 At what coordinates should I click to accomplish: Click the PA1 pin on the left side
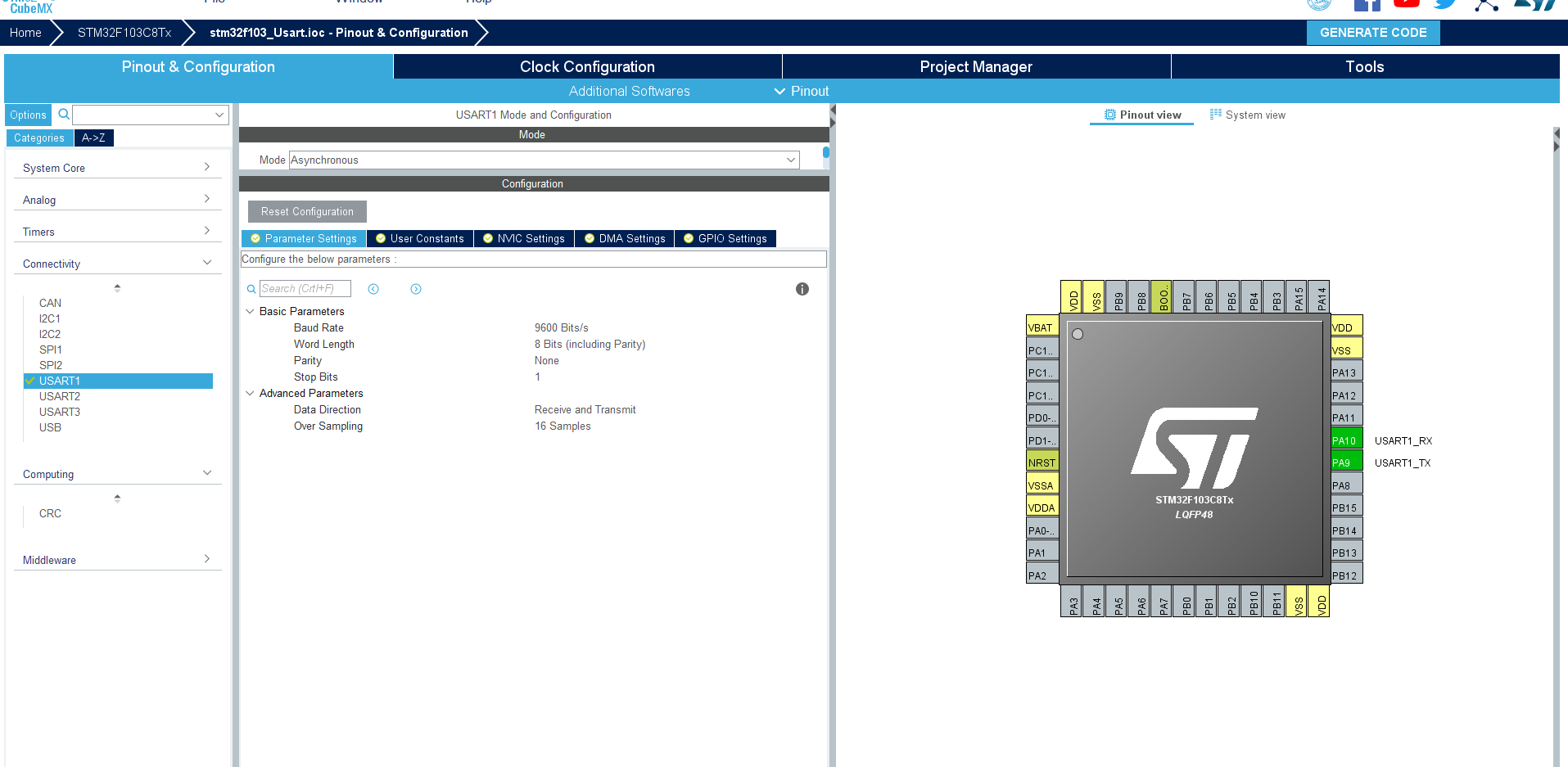pos(1042,553)
